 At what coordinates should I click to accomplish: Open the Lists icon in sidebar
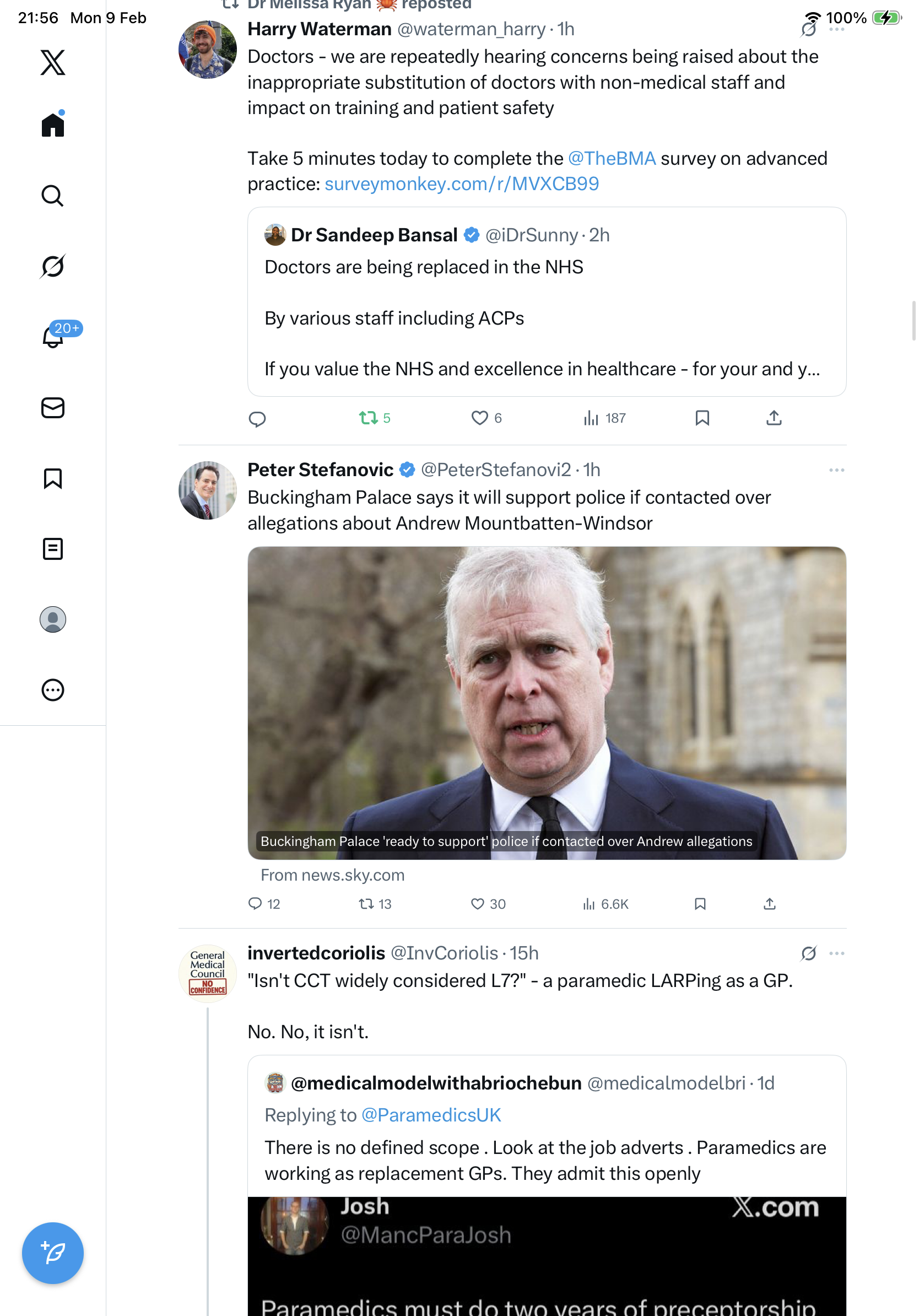coord(52,548)
